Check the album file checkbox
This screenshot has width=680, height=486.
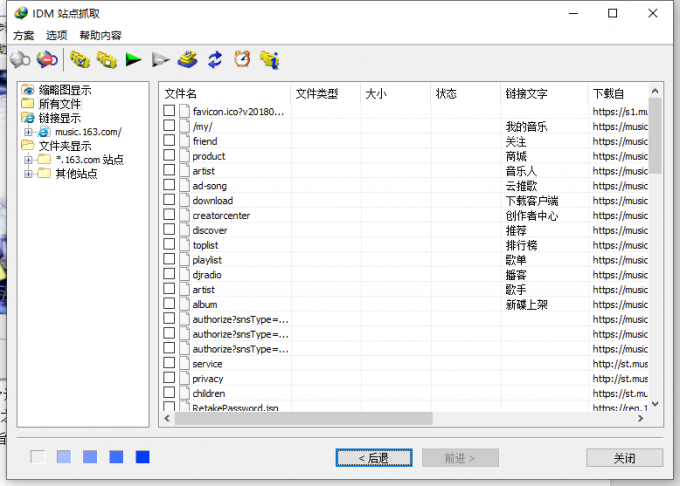click(x=169, y=303)
